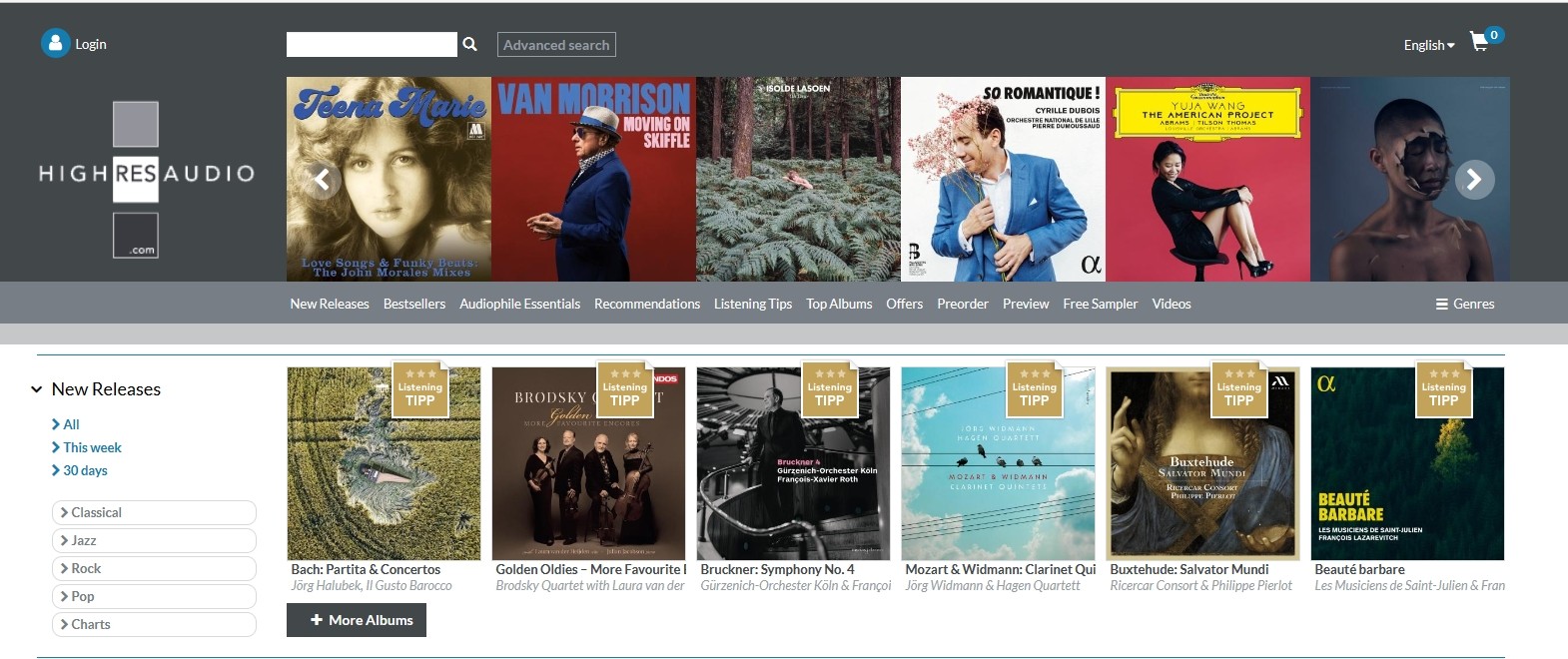The image size is (1568, 659).
Task: Expand the Pop genre filter
Action: (154, 596)
